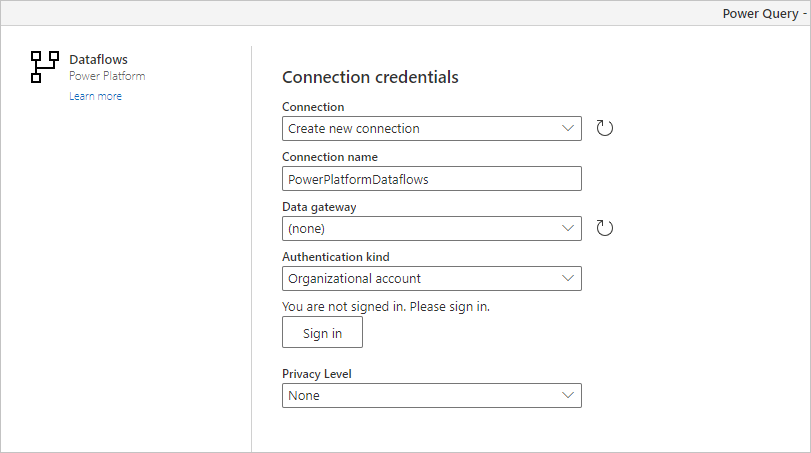Open the Privacy Level None dropdown
This screenshot has height=453, width=811.
[431, 395]
